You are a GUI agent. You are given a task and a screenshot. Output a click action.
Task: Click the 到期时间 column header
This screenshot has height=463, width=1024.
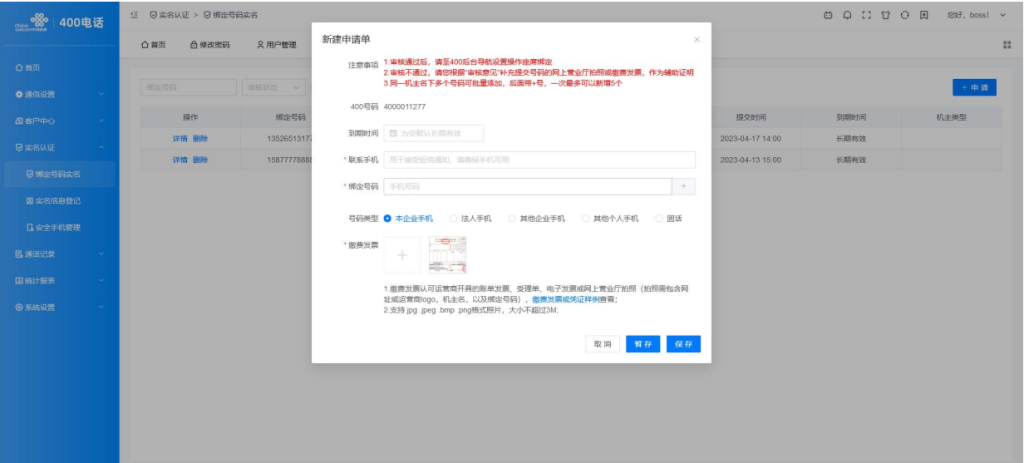(x=851, y=118)
